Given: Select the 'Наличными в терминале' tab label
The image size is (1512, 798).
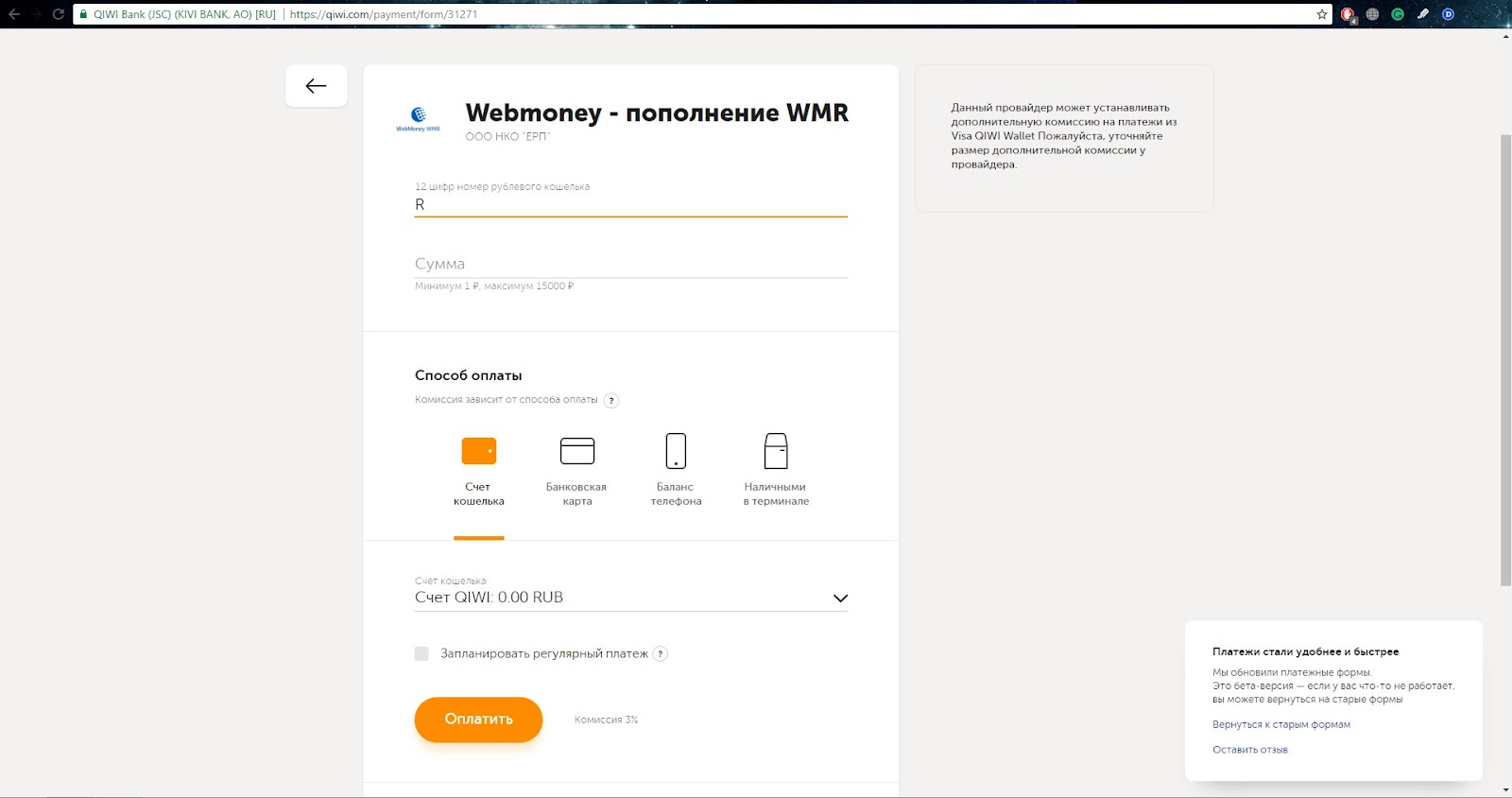Looking at the screenshot, I should coord(776,494).
